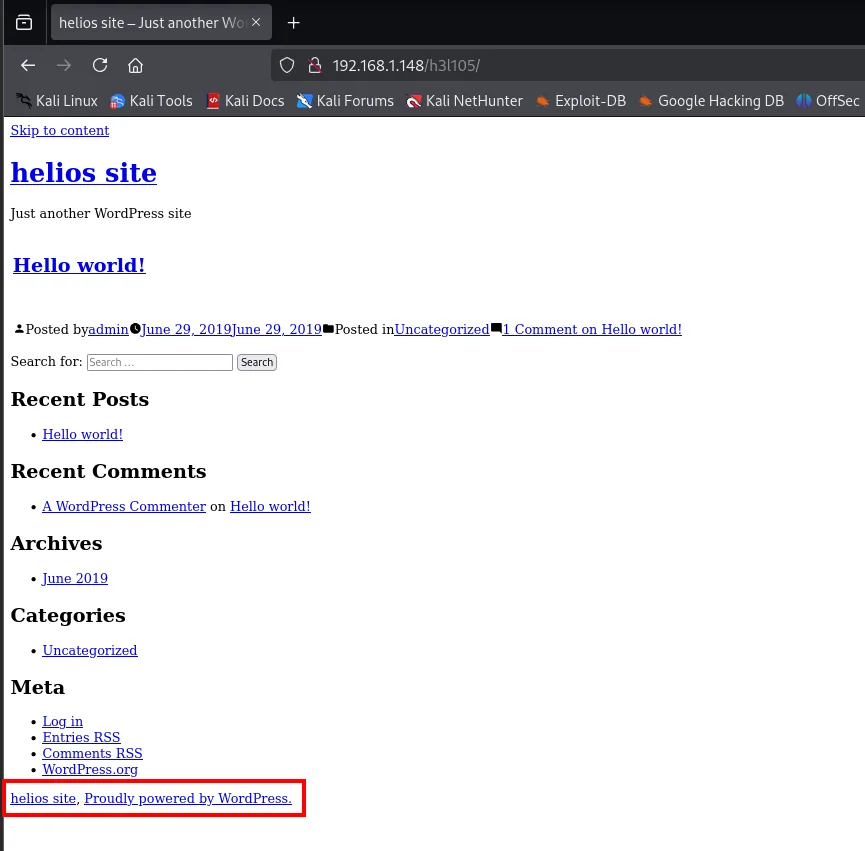
Task: Click the Log in link
Action: (x=62, y=721)
